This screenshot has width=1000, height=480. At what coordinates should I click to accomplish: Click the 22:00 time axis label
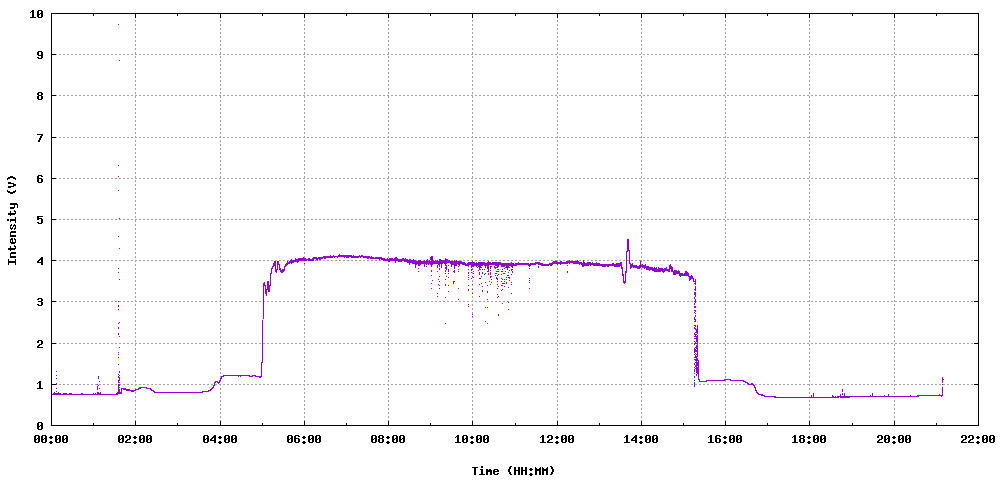point(978,439)
